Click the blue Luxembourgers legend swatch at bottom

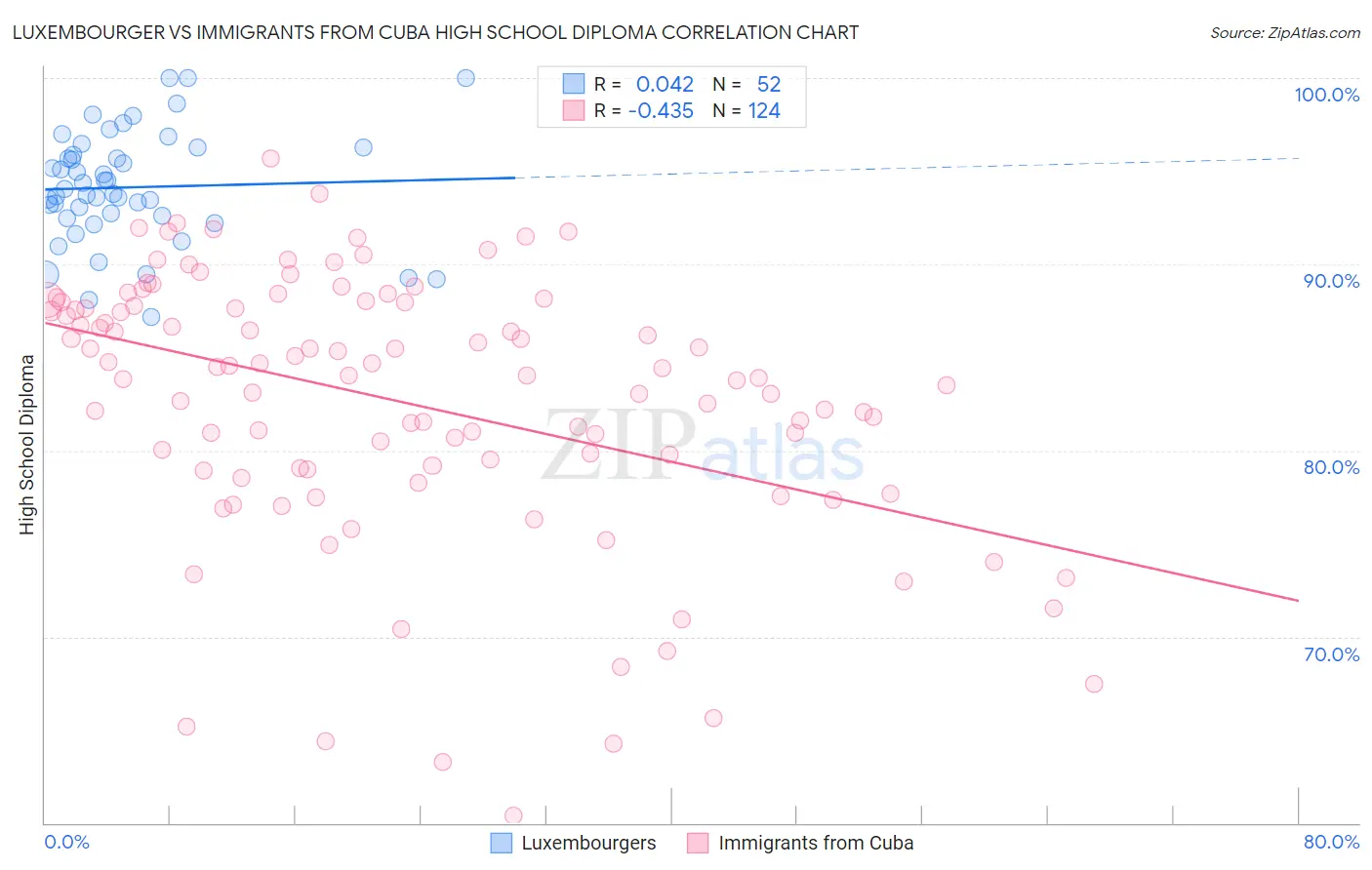[501, 843]
